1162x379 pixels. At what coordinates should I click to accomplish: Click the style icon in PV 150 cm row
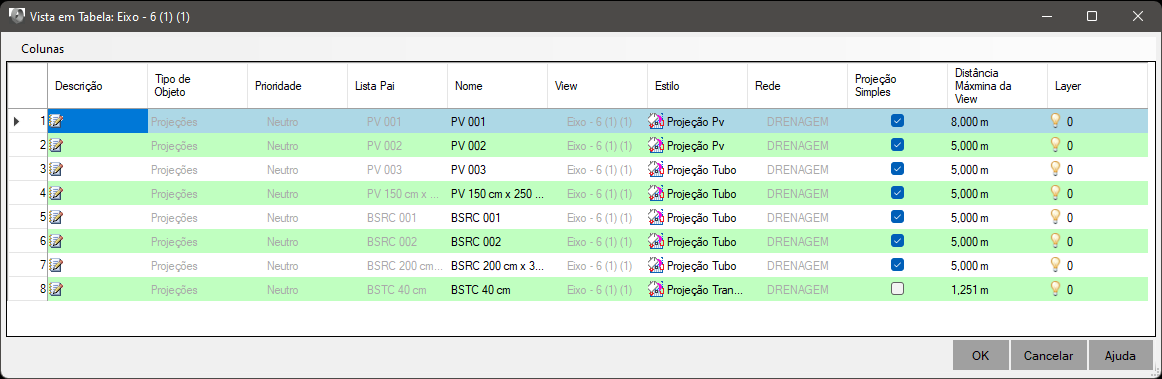(656, 194)
